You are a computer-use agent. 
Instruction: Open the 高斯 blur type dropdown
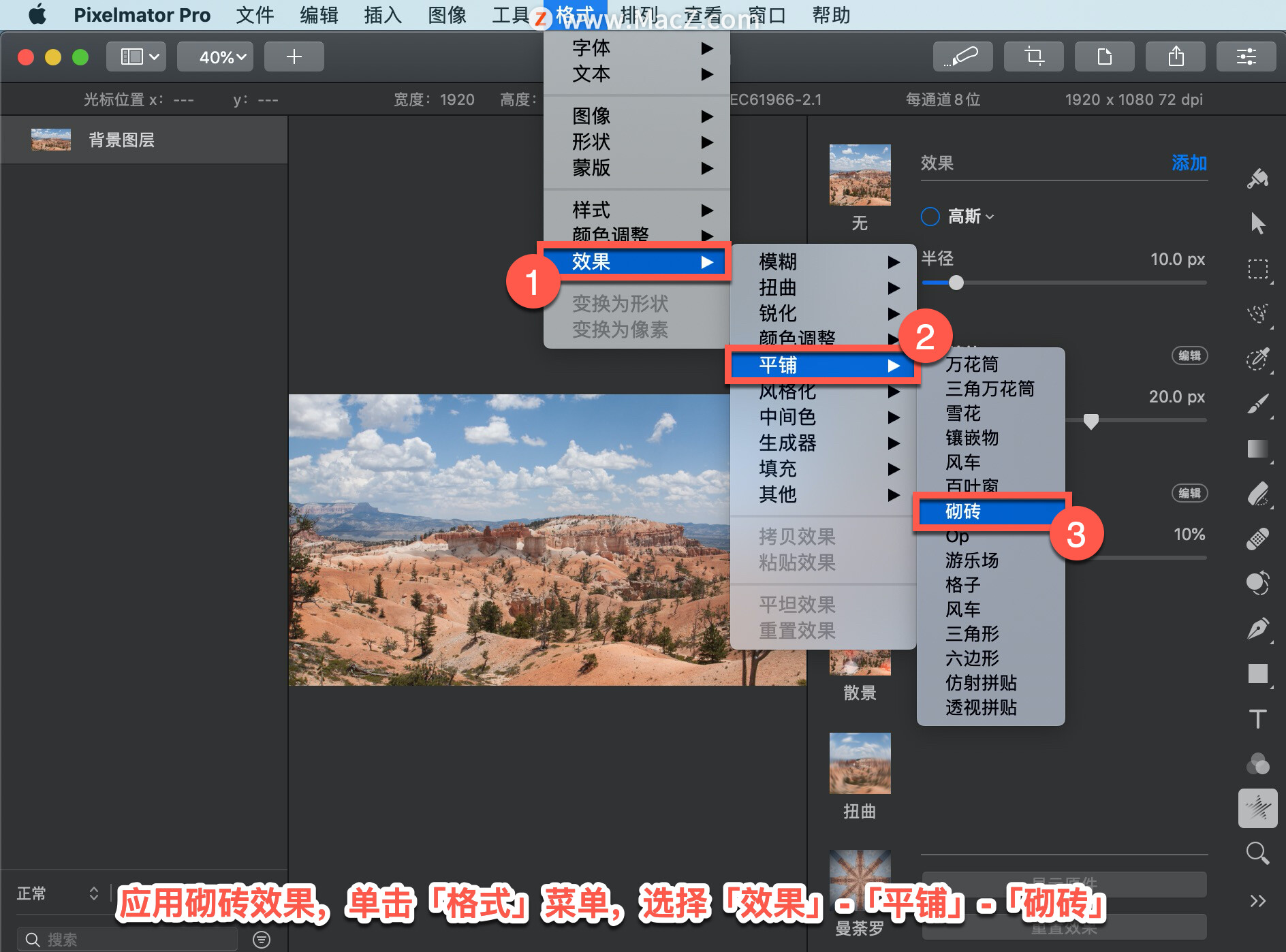(971, 217)
